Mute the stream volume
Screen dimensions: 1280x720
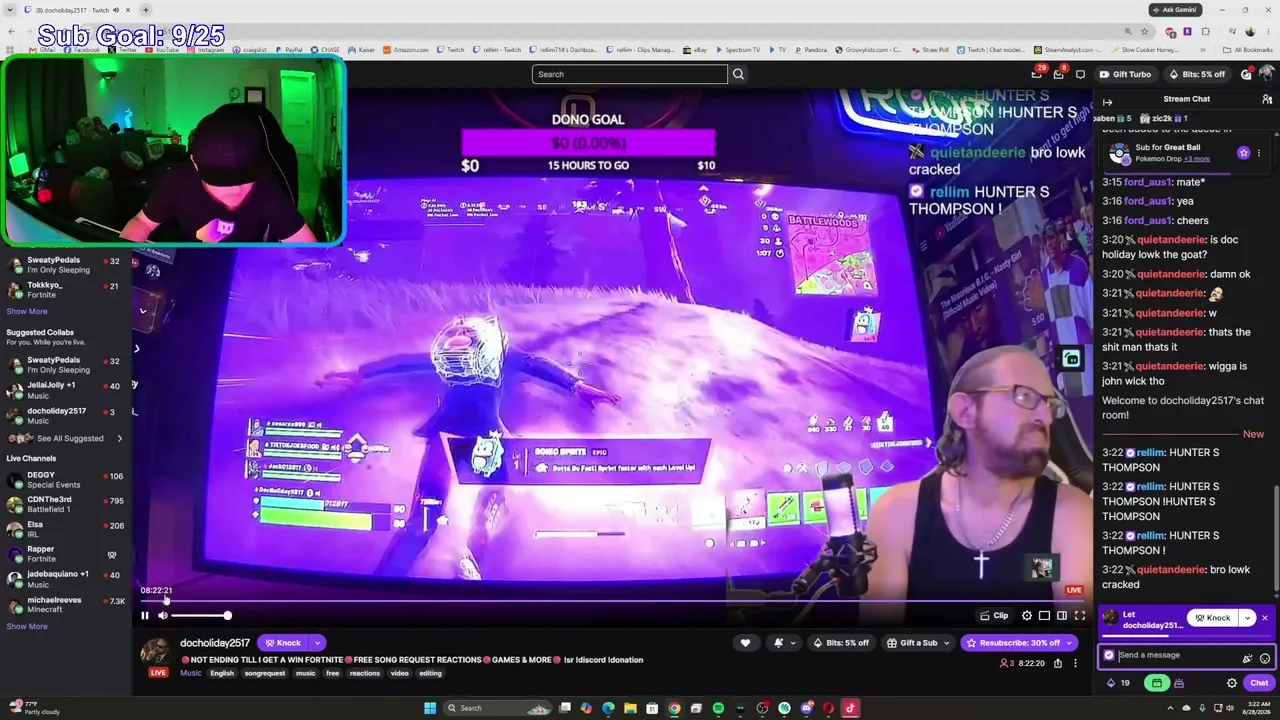[x=163, y=616]
